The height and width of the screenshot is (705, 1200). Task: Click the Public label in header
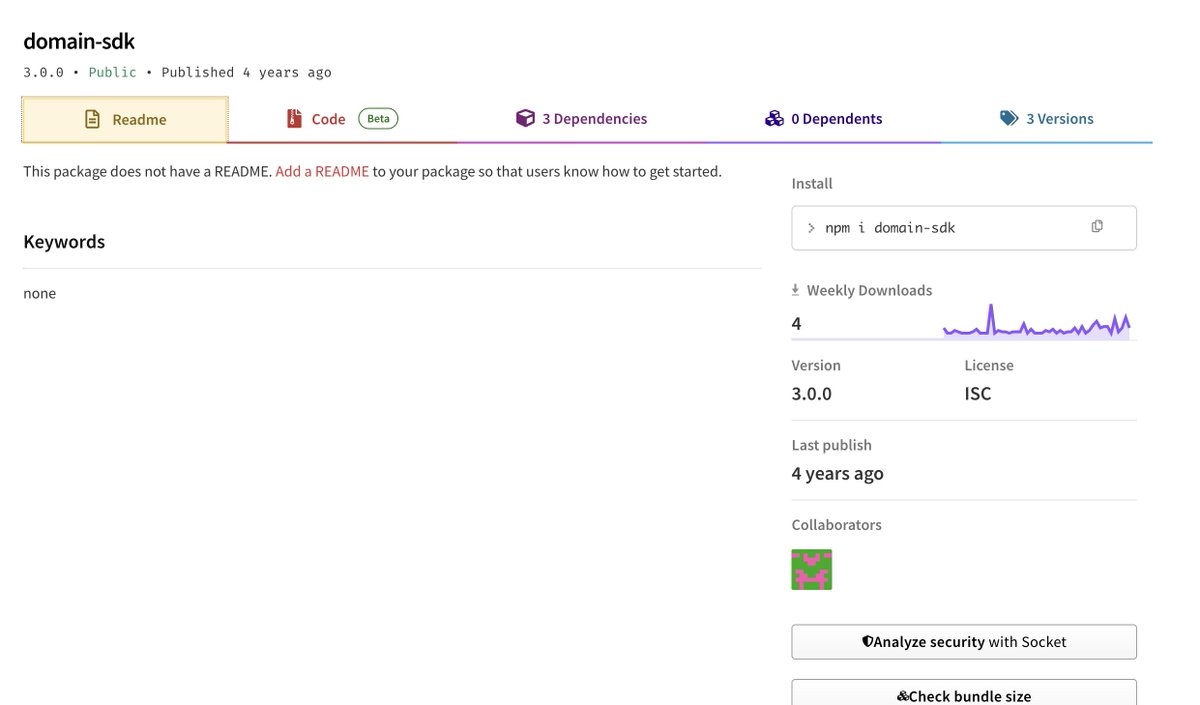[x=112, y=72]
